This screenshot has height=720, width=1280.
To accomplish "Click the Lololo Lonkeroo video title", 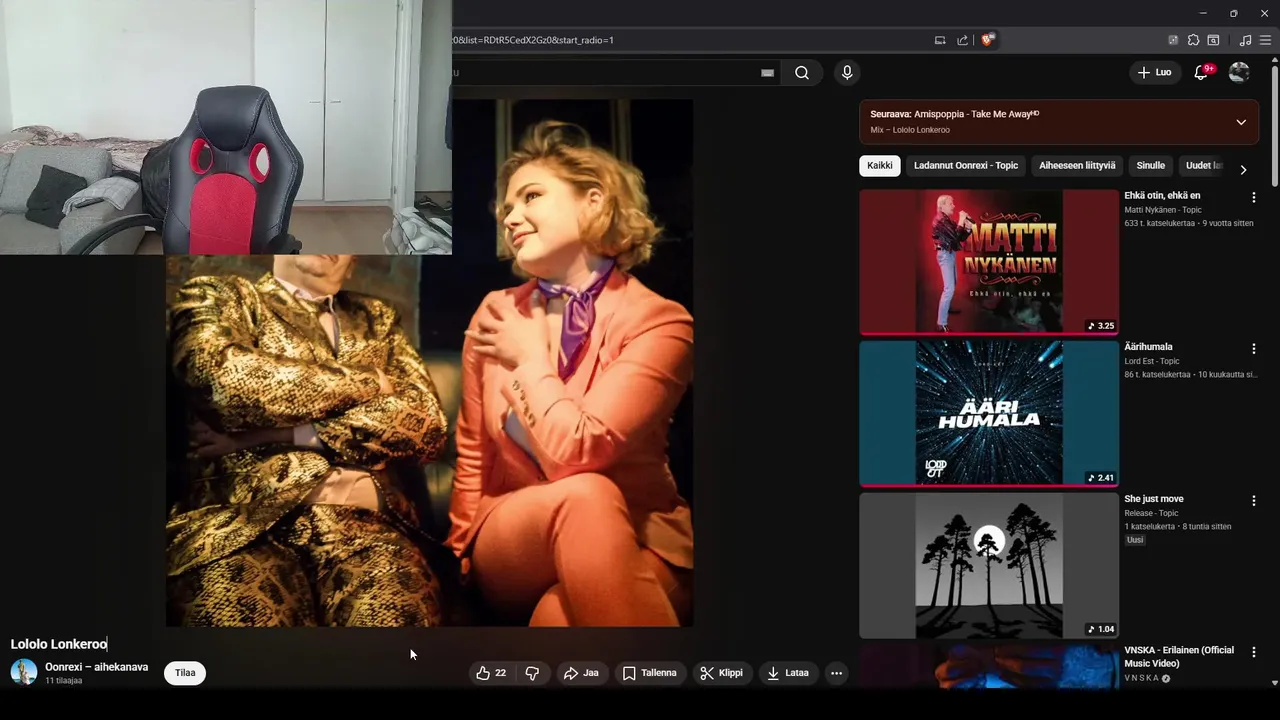I will 59,644.
